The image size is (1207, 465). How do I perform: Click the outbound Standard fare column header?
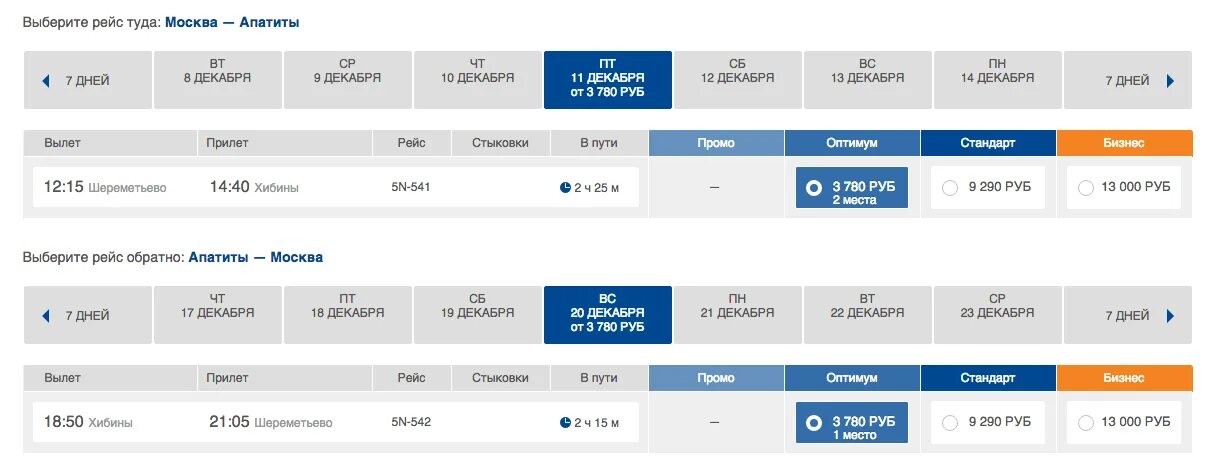click(x=988, y=143)
